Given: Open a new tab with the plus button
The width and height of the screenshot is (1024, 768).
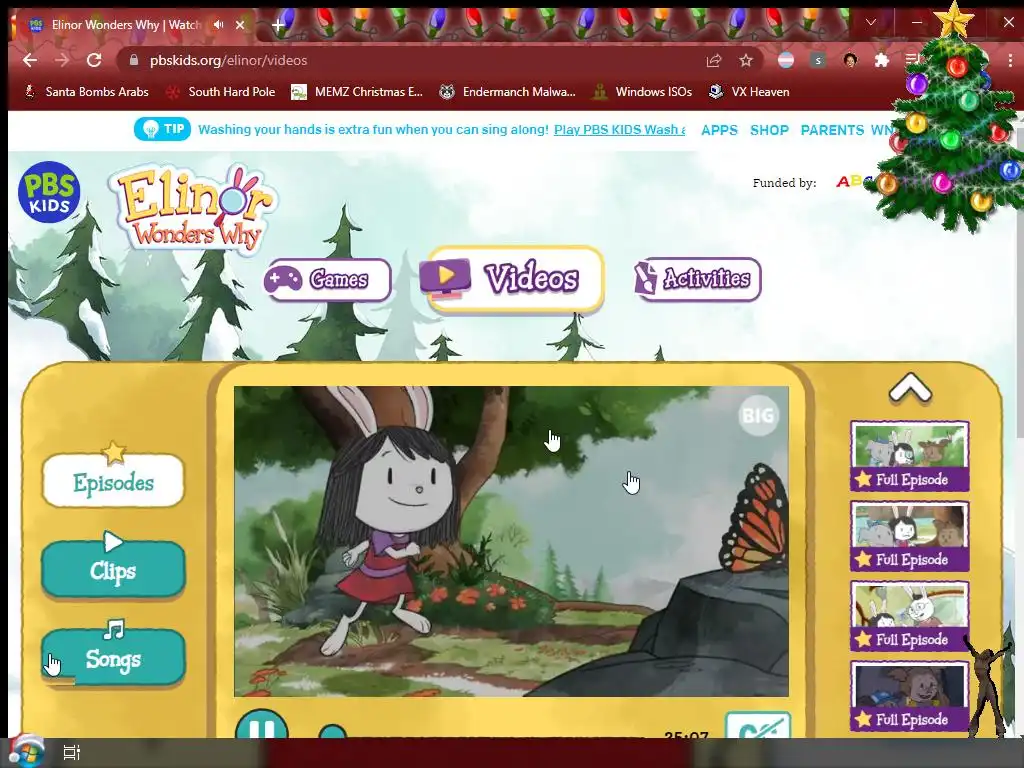Looking at the screenshot, I should tap(278, 25).
